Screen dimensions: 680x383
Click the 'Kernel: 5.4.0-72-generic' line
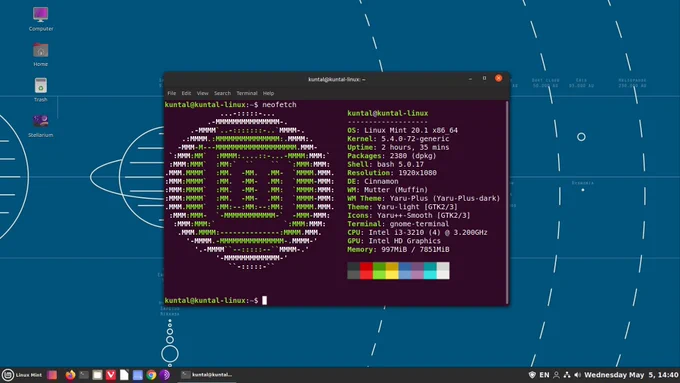point(398,139)
